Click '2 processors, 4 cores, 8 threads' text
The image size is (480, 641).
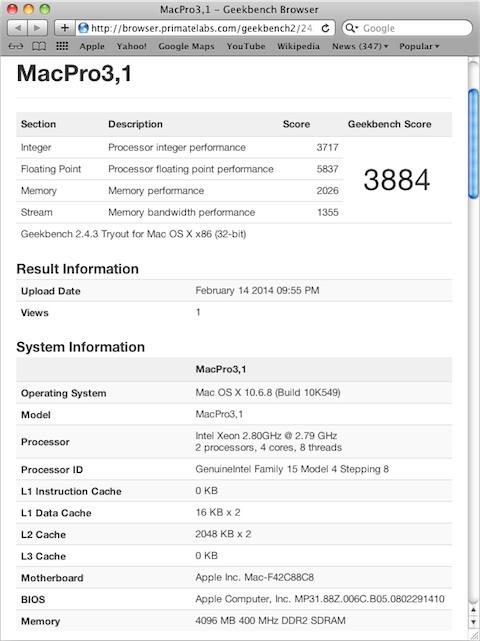click(269, 448)
